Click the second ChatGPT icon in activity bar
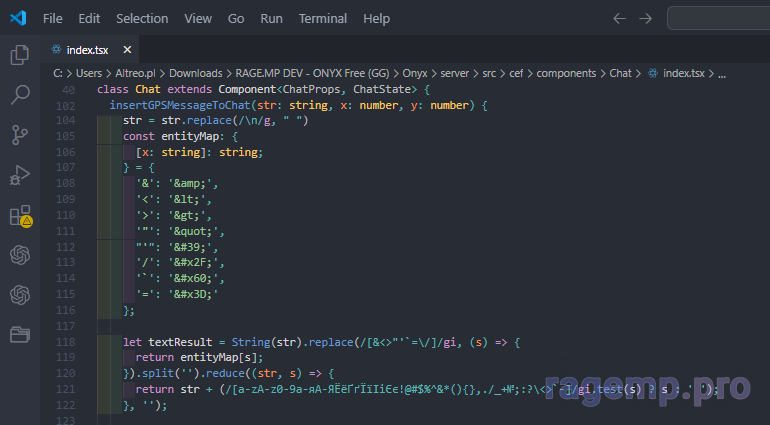This screenshot has height=425, width=770. 20,295
